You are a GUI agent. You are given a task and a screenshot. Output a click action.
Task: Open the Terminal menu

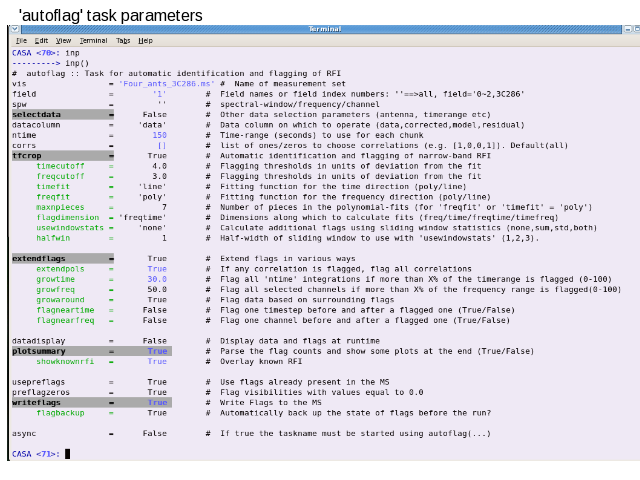coord(93,40)
